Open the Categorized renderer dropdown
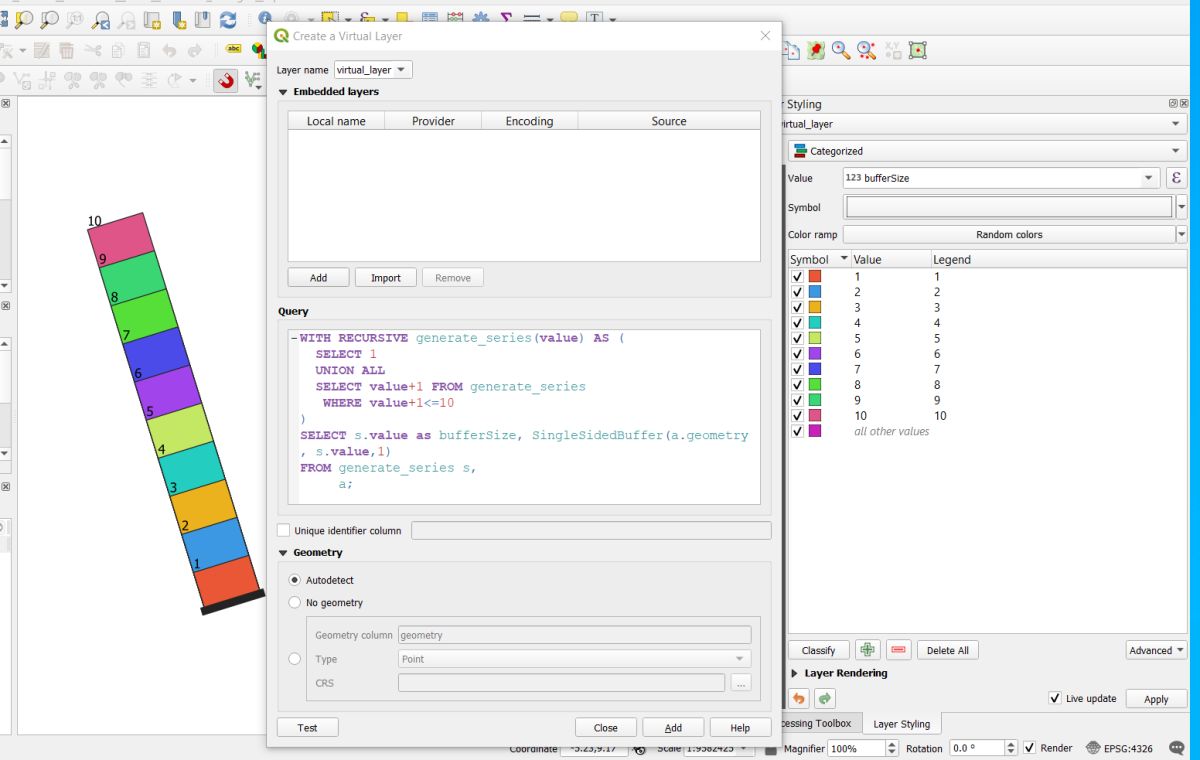The image size is (1200, 760). point(986,151)
